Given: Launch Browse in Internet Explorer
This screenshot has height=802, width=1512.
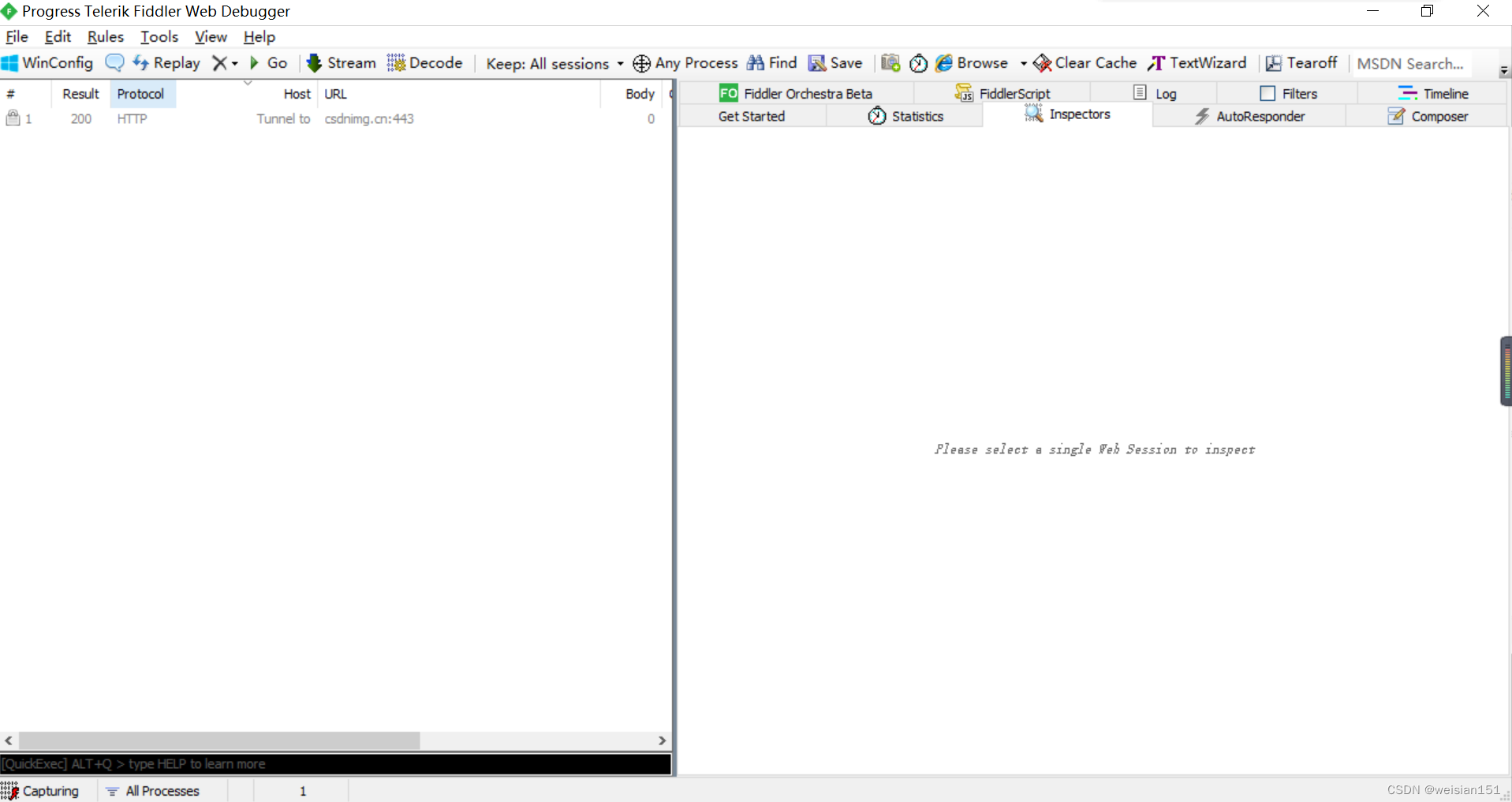Looking at the screenshot, I should coord(972,63).
